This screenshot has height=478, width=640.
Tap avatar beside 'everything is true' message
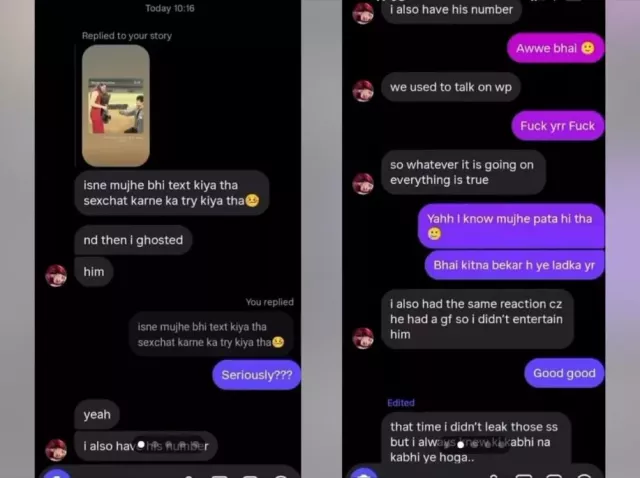tap(363, 183)
